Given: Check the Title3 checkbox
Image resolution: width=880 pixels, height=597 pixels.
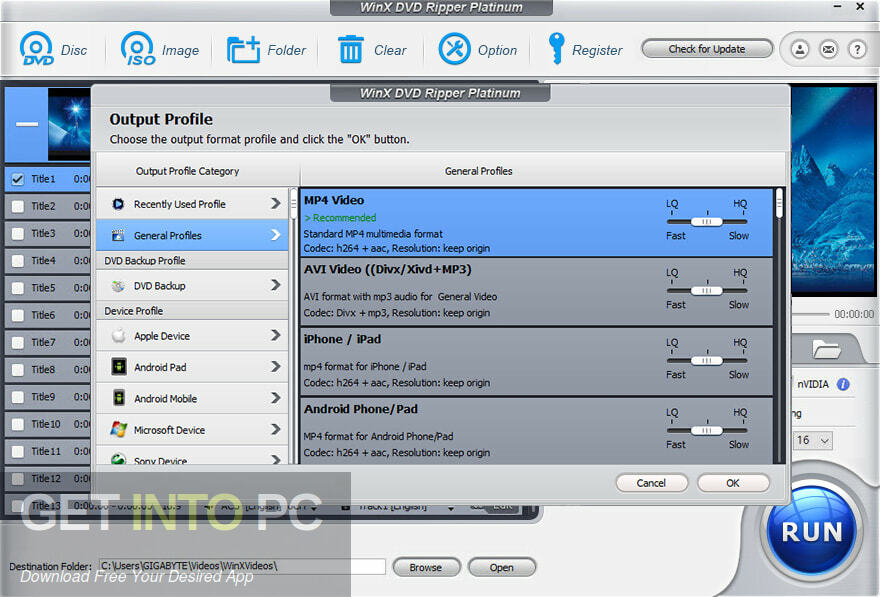Looking at the screenshot, I should point(17,233).
